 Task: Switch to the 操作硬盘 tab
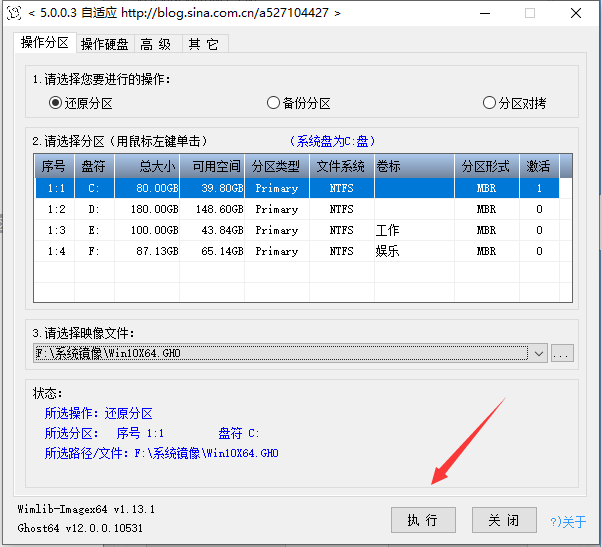coord(105,44)
